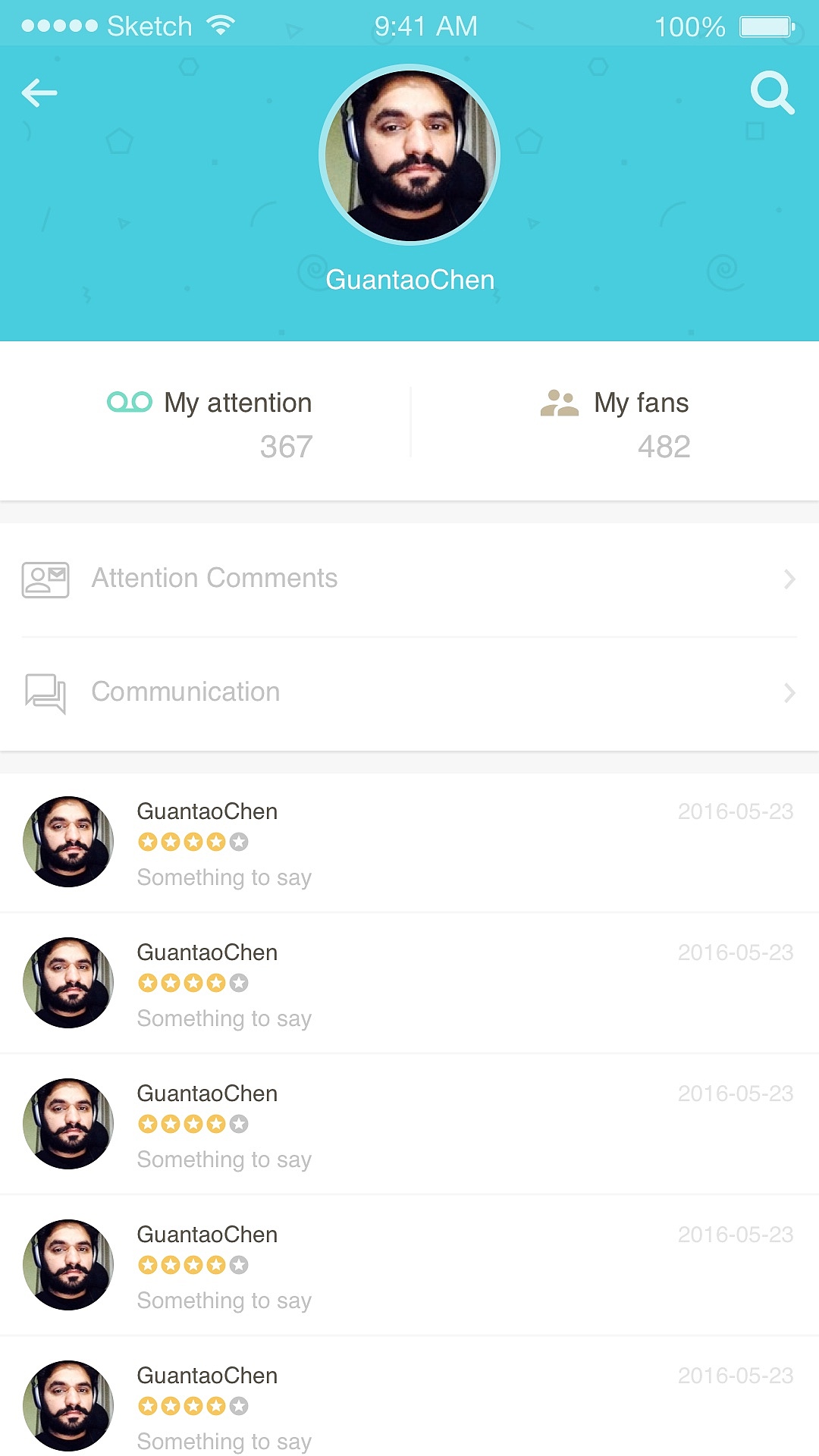Click the Wi-Fi icon in status bar
The image size is (819, 1456).
(x=221, y=27)
